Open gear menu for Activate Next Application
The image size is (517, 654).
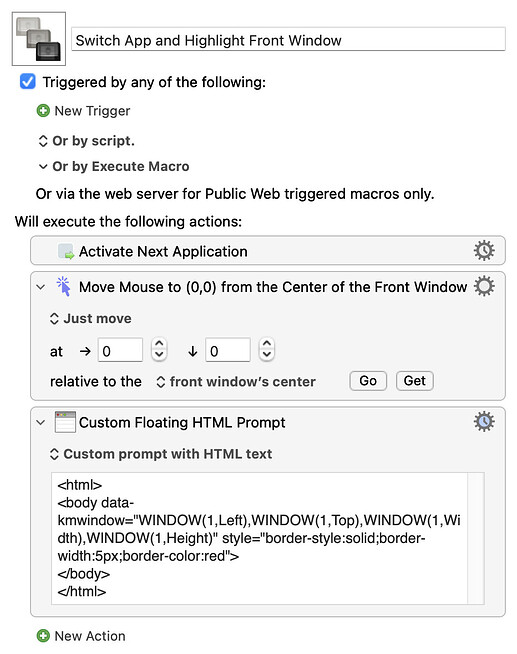(x=484, y=251)
